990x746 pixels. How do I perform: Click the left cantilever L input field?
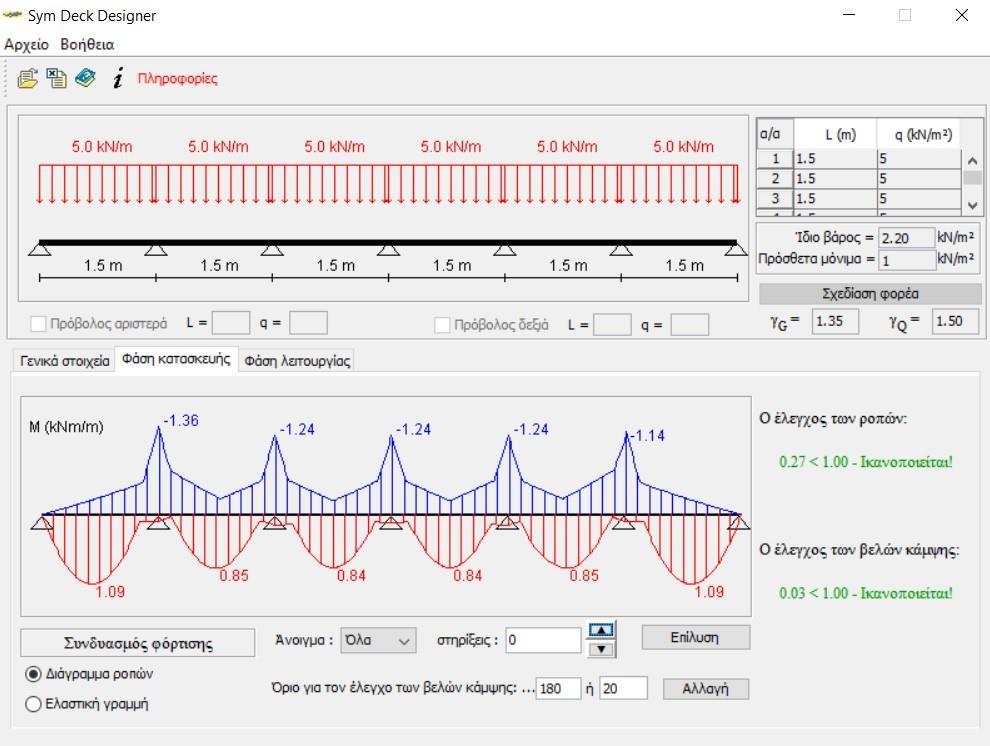[x=231, y=323]
